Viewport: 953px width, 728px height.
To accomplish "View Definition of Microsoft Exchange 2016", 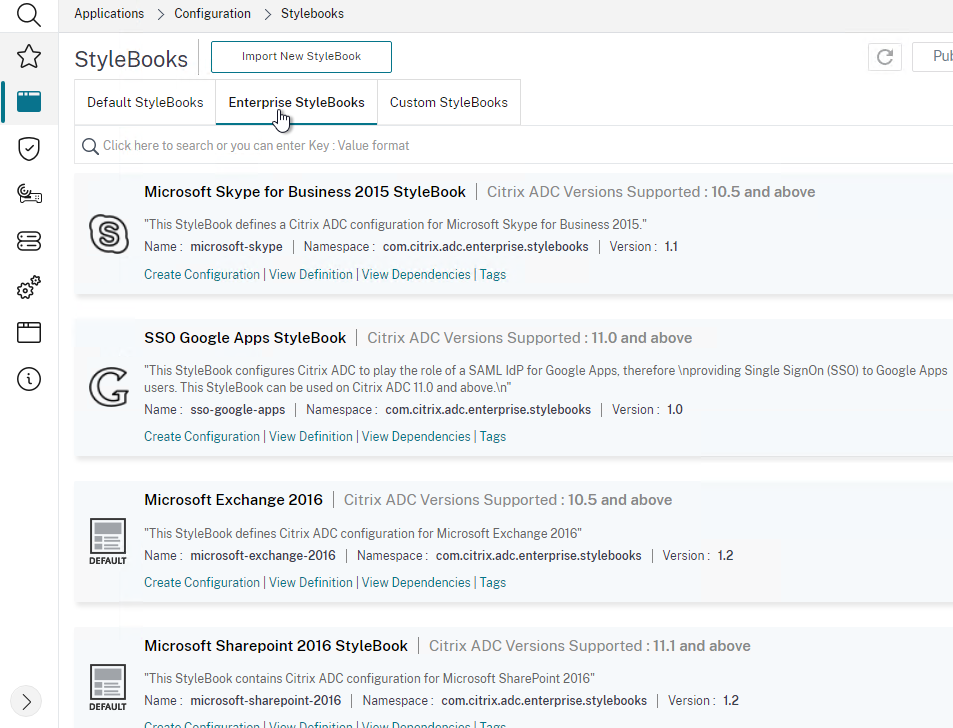I will pos(311,582).
